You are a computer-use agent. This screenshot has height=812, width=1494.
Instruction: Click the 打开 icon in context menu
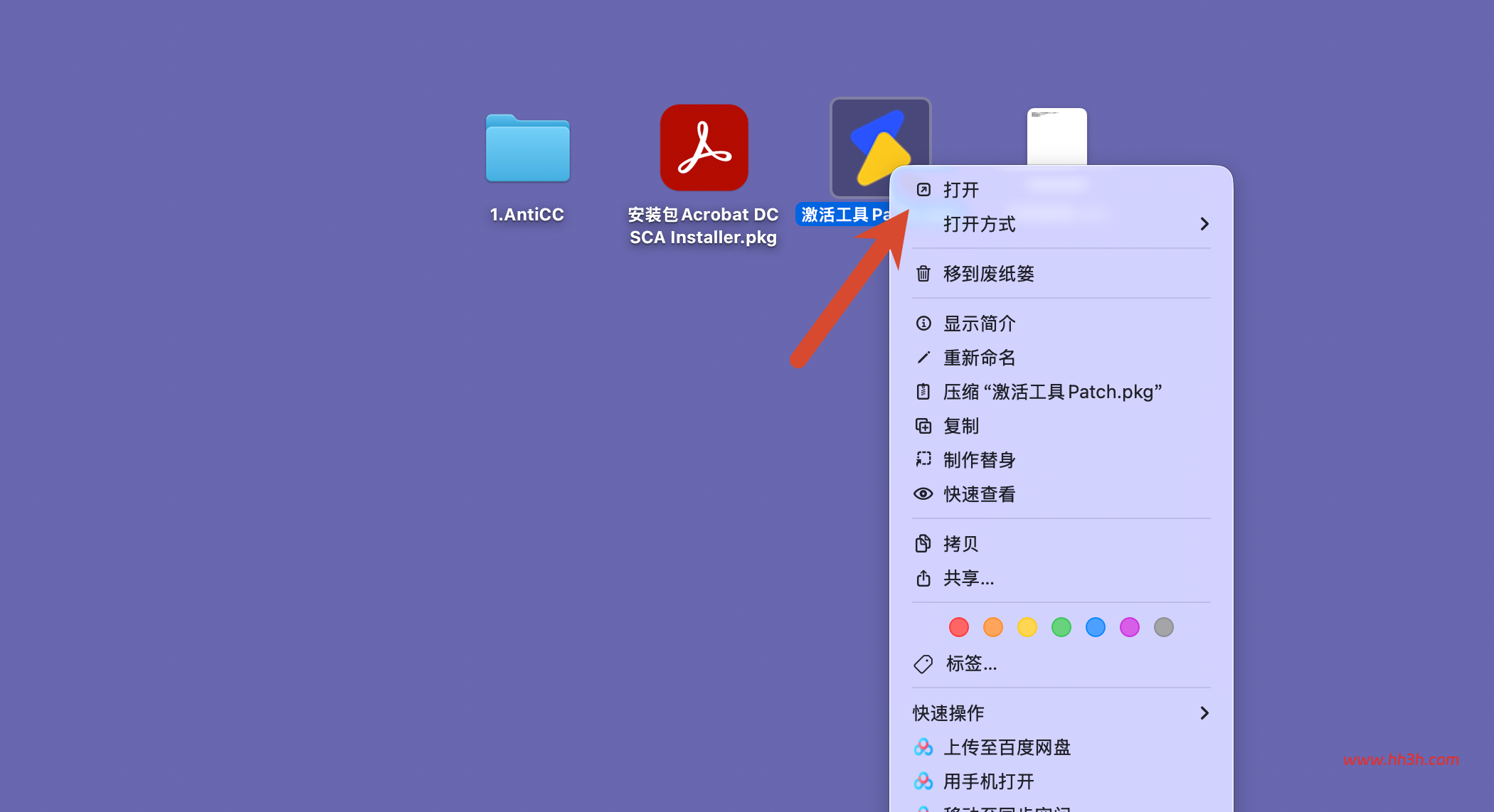pyautogui.click(x=923, y=190)
